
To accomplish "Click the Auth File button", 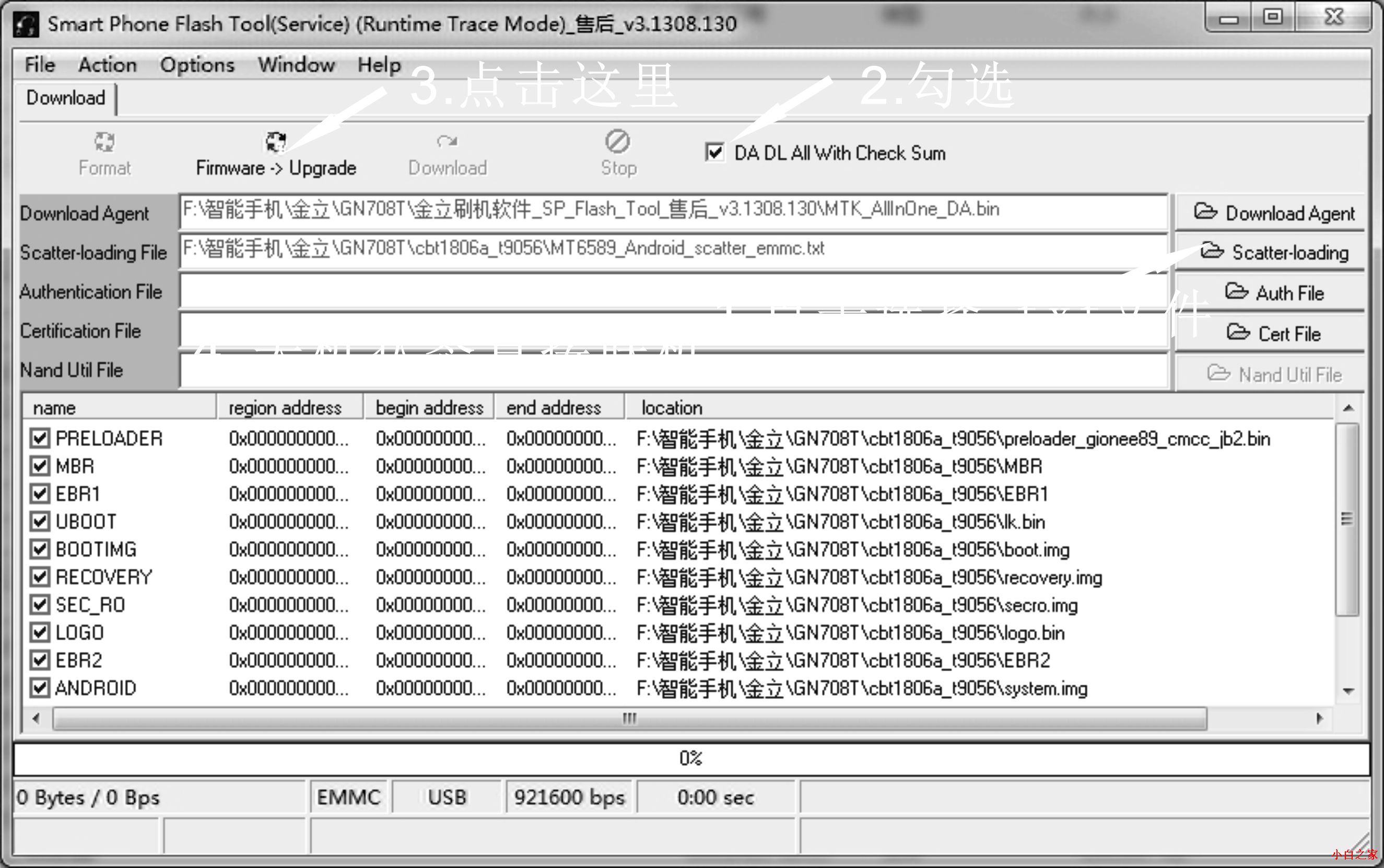I will (x=1270, y=293).
